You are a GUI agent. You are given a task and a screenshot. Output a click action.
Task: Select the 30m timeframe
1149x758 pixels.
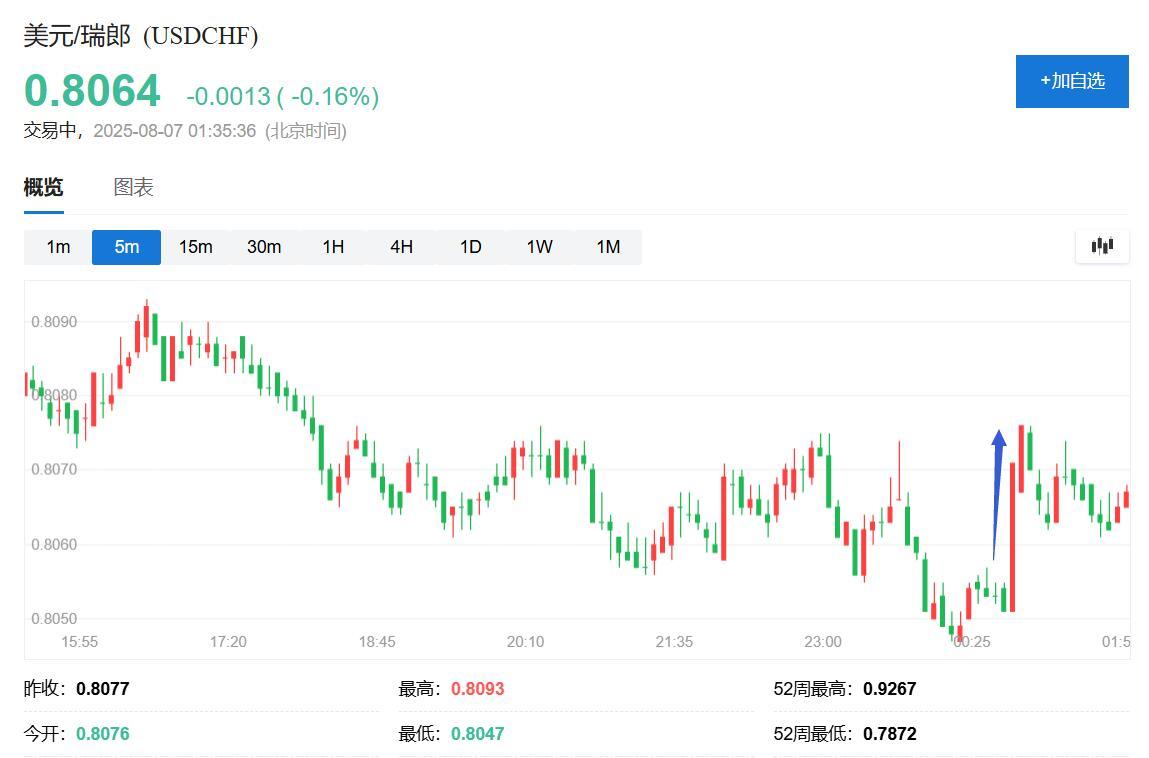[264, 247]
